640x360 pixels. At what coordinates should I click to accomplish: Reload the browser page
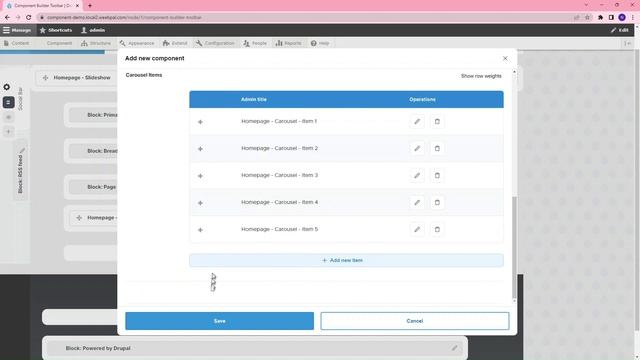(x=29, y=18)
